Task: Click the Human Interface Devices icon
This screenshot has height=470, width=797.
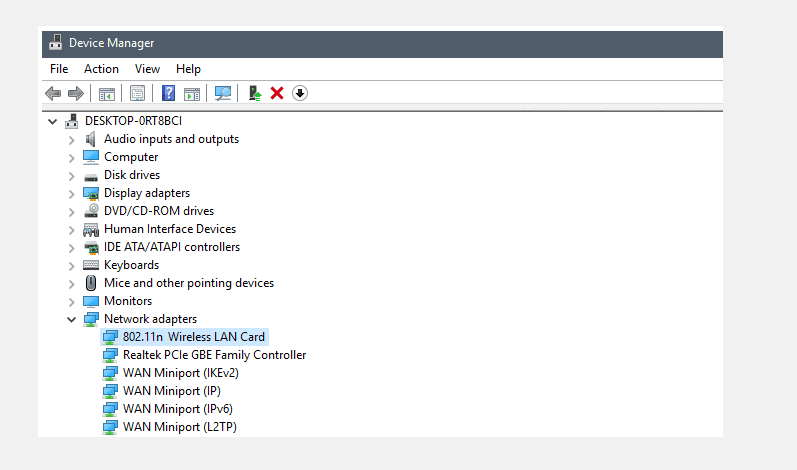Action: (91, 230)
